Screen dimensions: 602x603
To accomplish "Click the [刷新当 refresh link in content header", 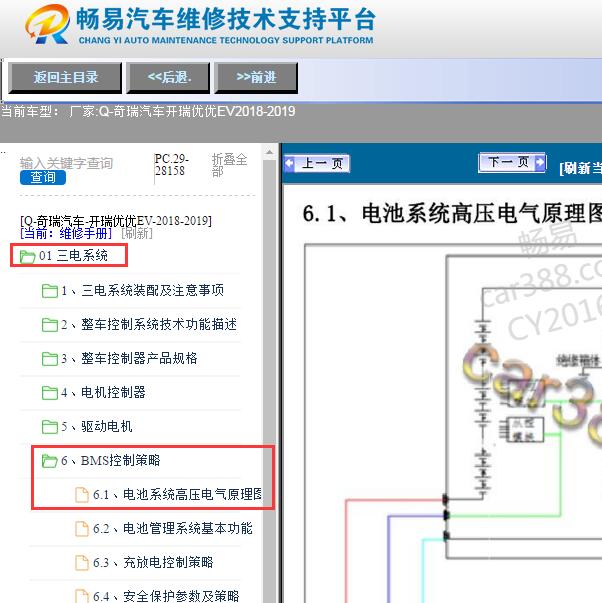I will [x=580, y=168].
